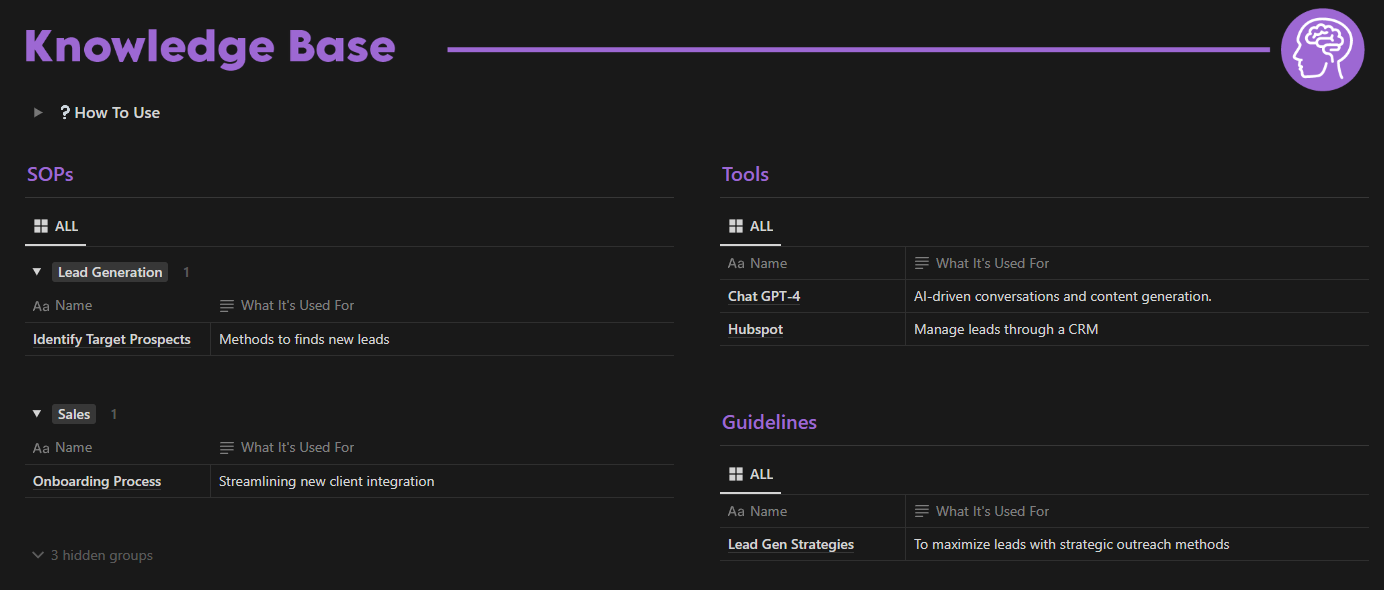Click the grid icon beside ALL in Tools

(x=736, y=227)
